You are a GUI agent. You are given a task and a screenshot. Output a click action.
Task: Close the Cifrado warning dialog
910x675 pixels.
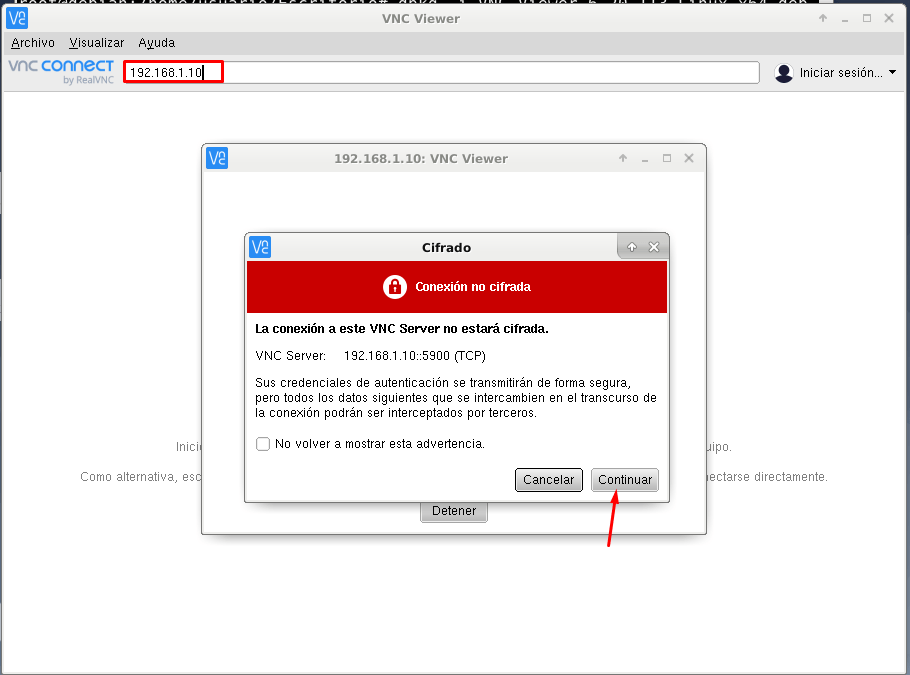[x=654, y=247]
